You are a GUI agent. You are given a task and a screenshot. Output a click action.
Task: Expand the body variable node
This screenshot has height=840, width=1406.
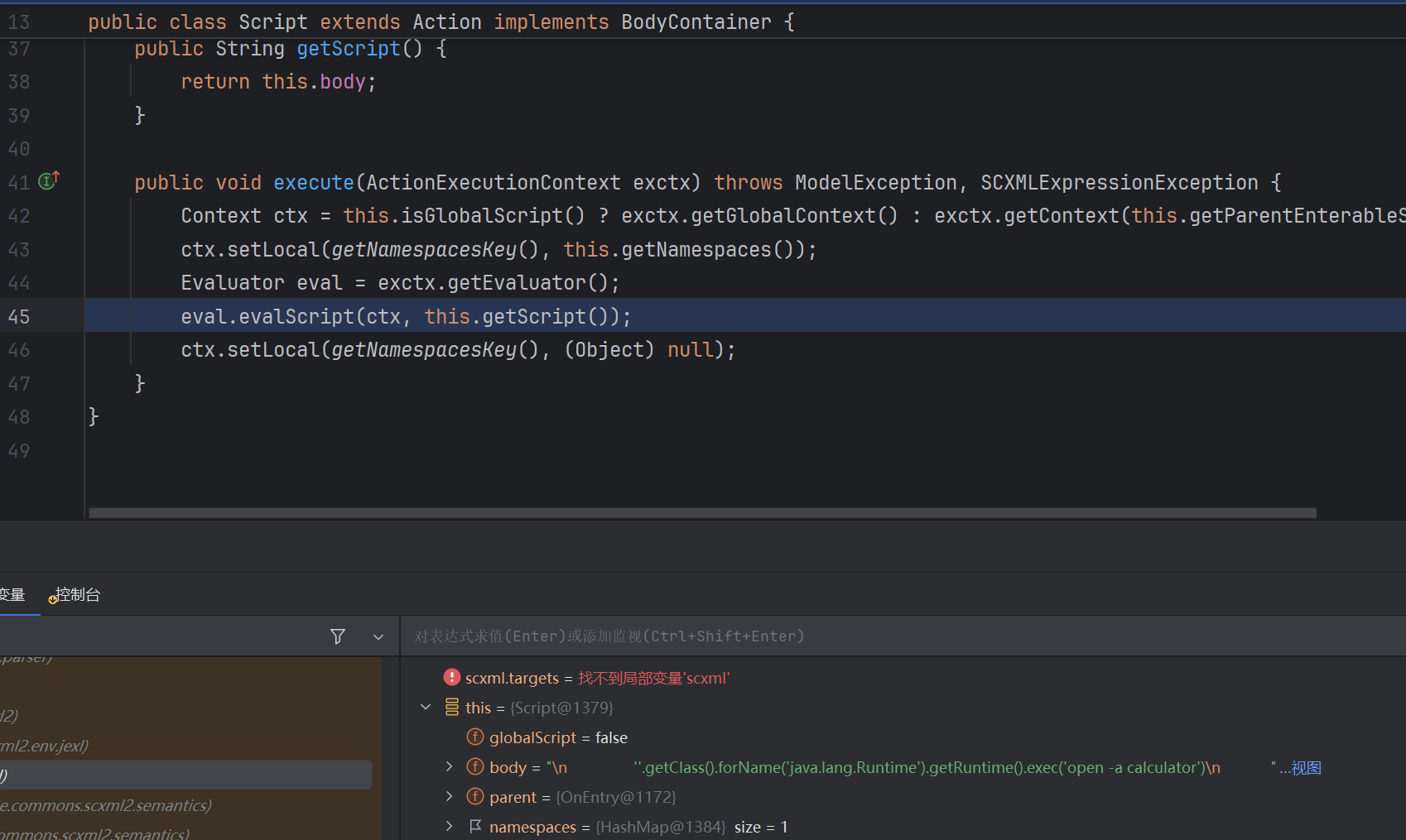(449, 767)
